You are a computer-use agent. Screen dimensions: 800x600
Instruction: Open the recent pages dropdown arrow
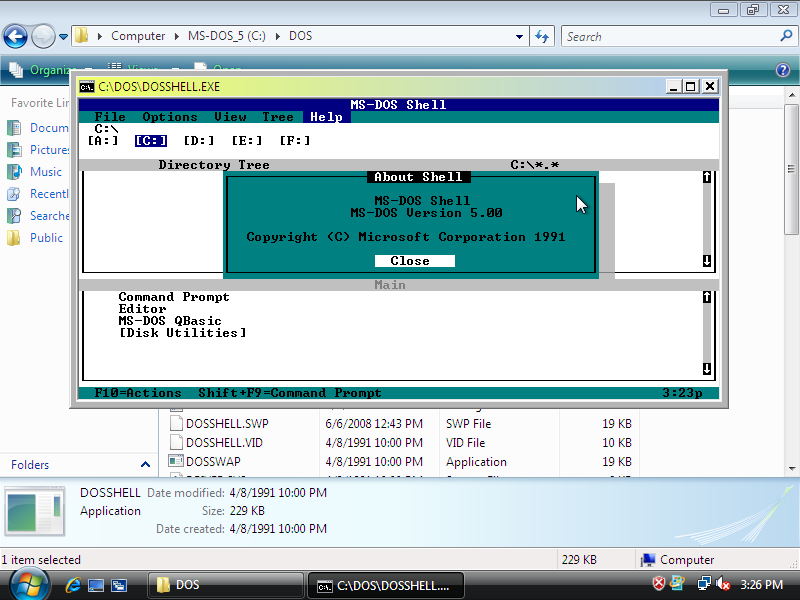tap(64, 37)
